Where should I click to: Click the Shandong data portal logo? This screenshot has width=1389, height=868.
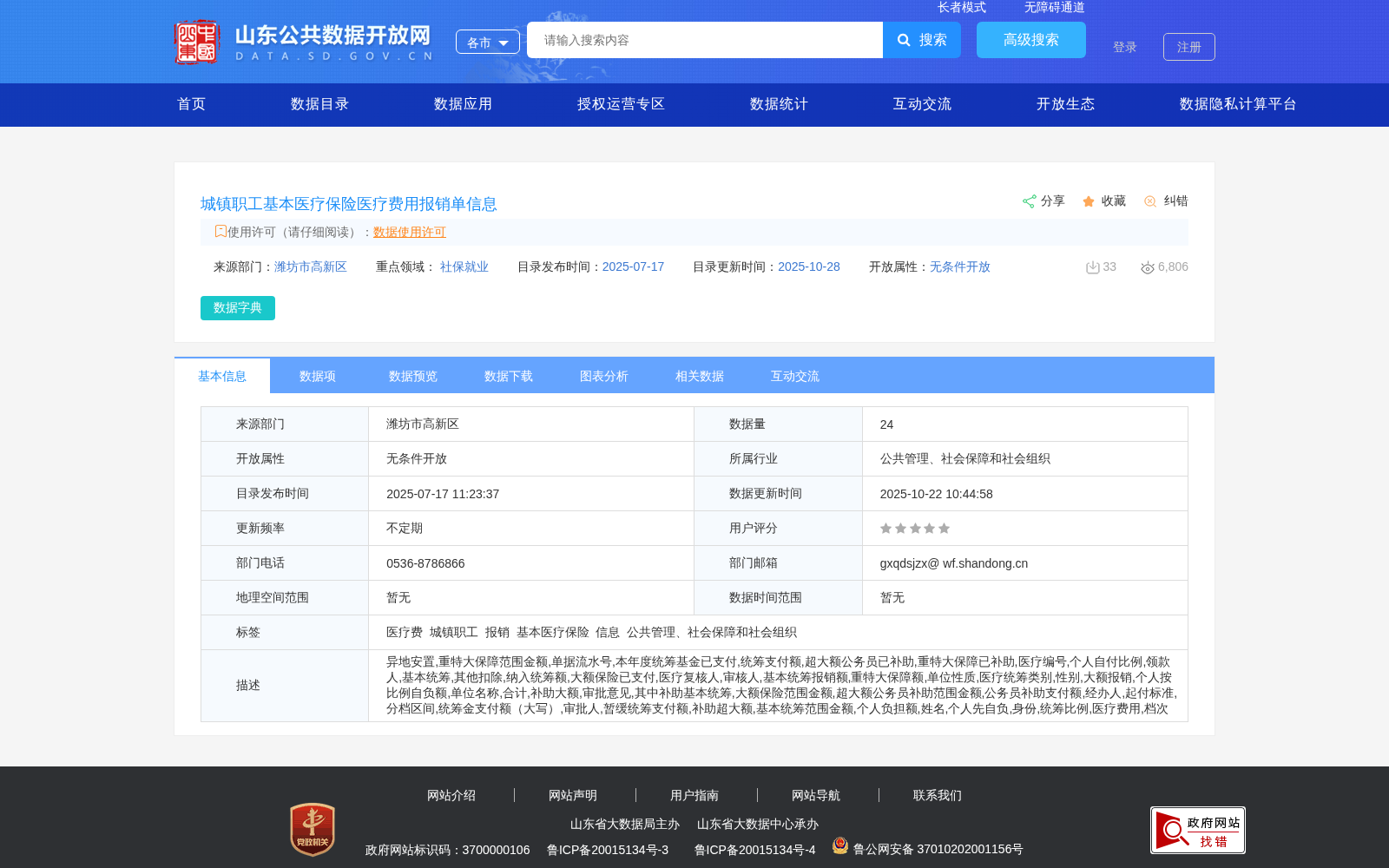pyautogui.click(x=303, y=42)
